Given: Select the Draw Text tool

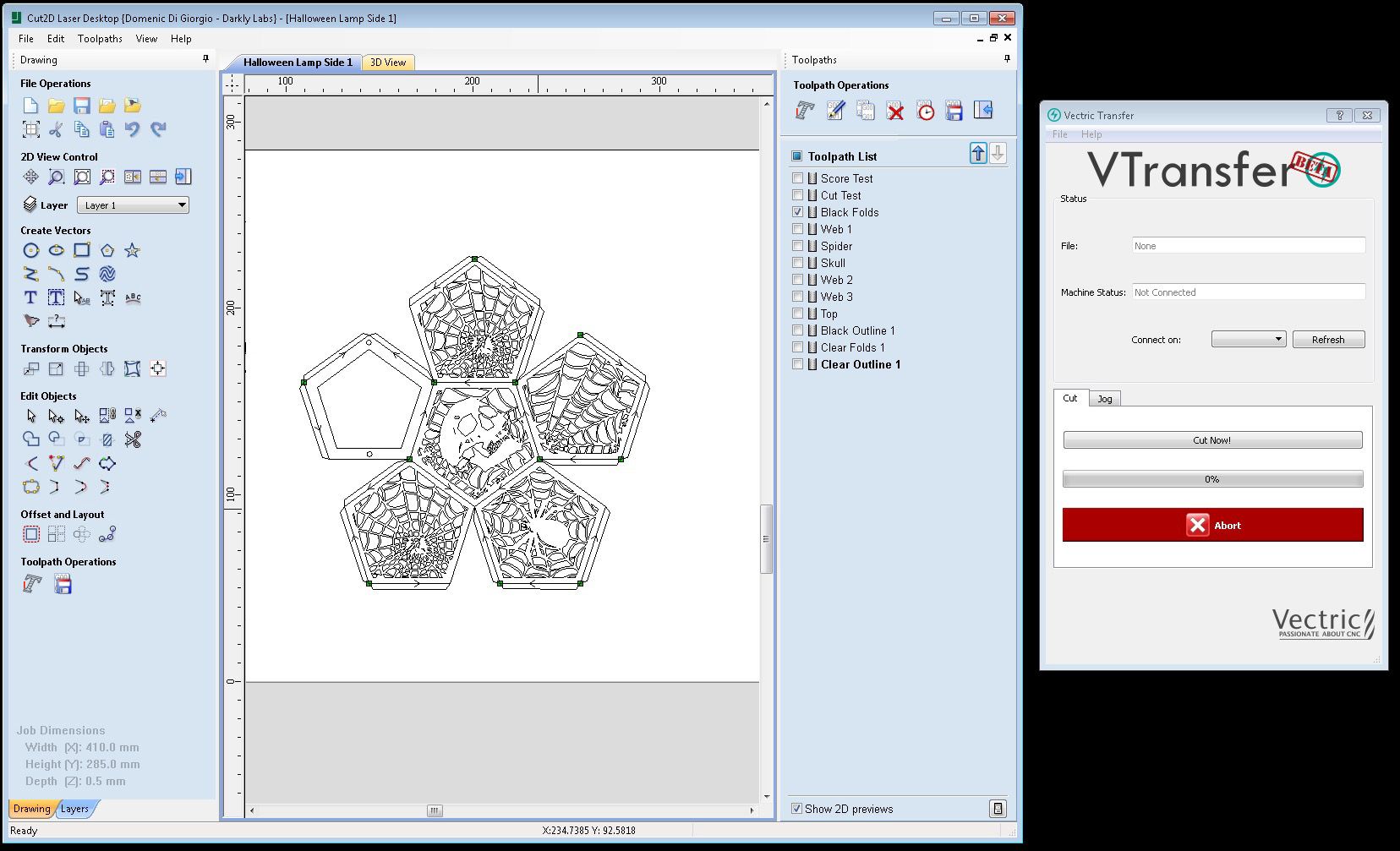Looking at the screenshot, I should point(31,297).
